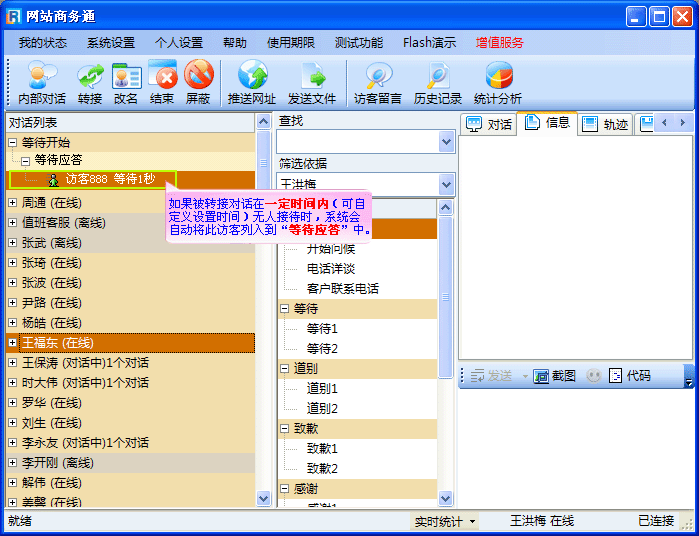This screenshot has width=699, height=536.
Task: Expand the 周通 (在线) tree node
Action: click(x=12, y=203)
